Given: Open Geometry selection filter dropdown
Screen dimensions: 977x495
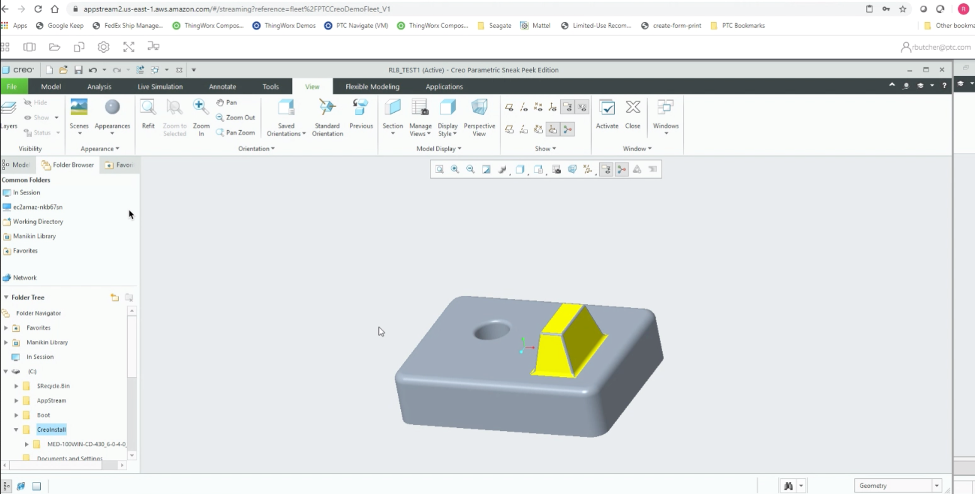Looking at the screenshot, I should [936, 486].
